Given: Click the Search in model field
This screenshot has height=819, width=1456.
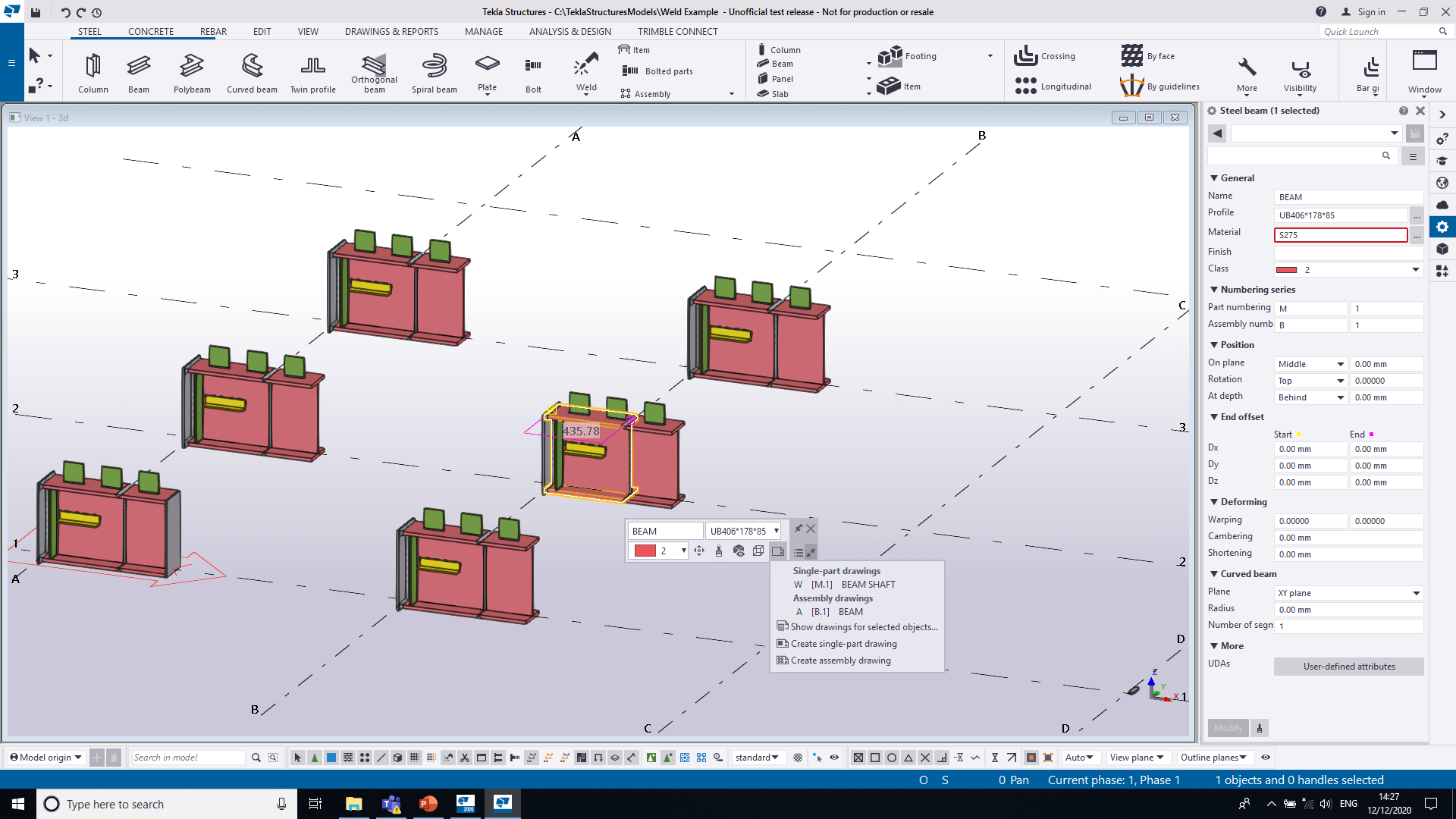Looking at the screenshot, I should [187, 758].
